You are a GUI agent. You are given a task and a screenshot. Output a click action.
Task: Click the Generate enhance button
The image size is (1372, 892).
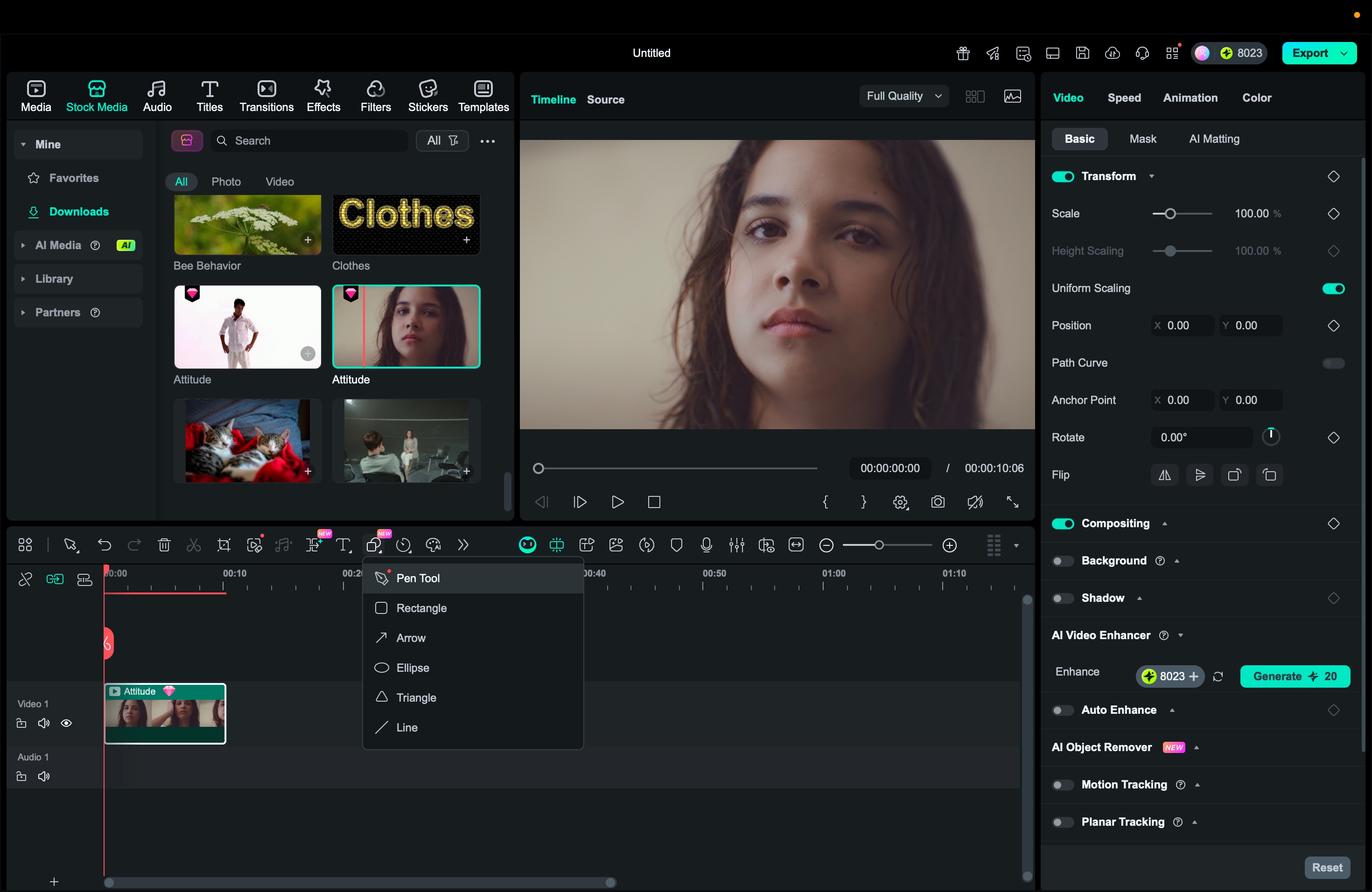pyautogui.click(x=1294, y=676)
